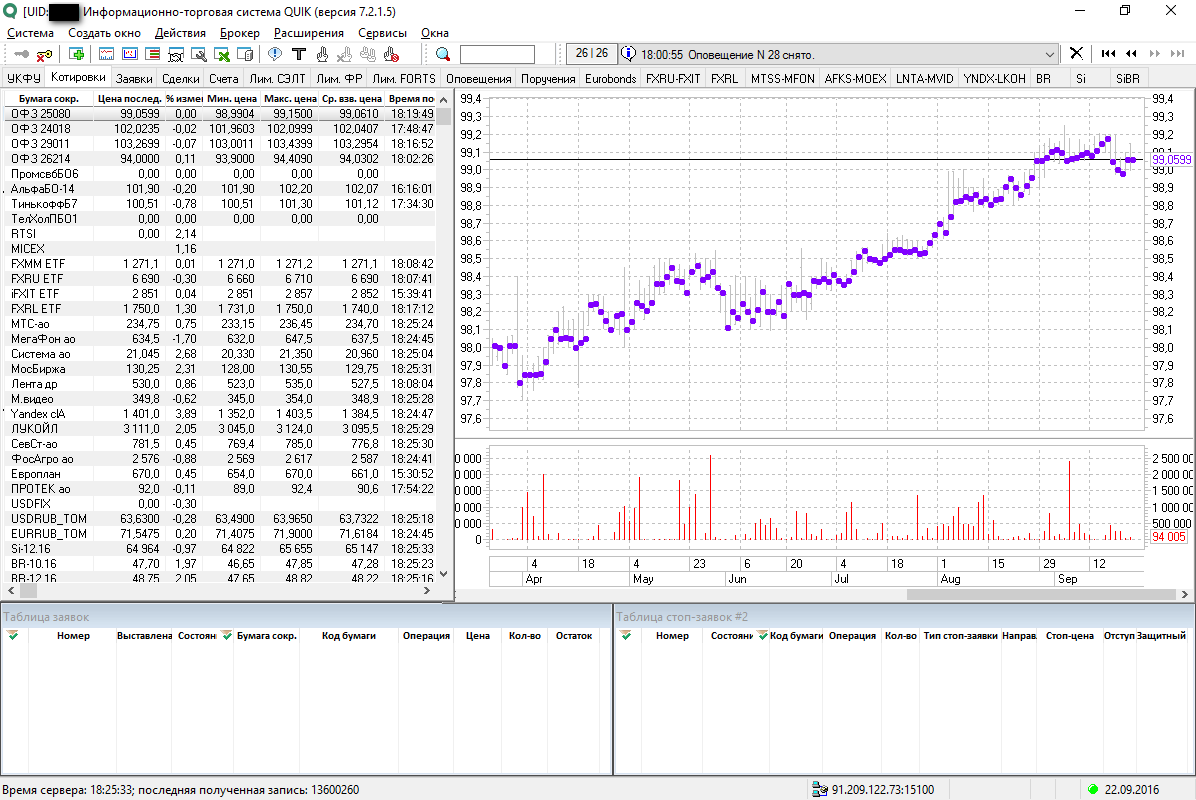
Task: Click the hand with red stop icon
Action: coord(391,54)
